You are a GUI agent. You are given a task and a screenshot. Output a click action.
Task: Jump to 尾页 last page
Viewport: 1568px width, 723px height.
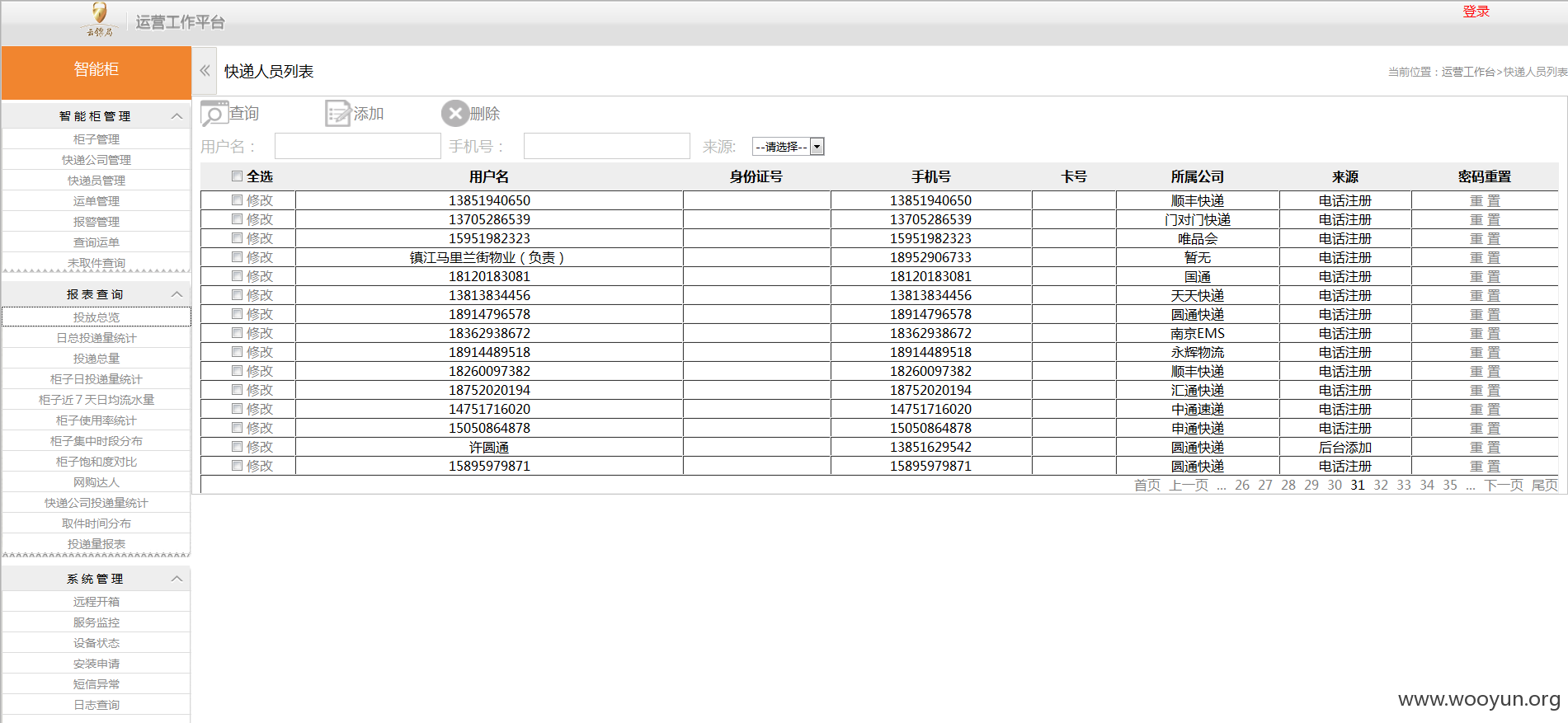click(1545, 485)
